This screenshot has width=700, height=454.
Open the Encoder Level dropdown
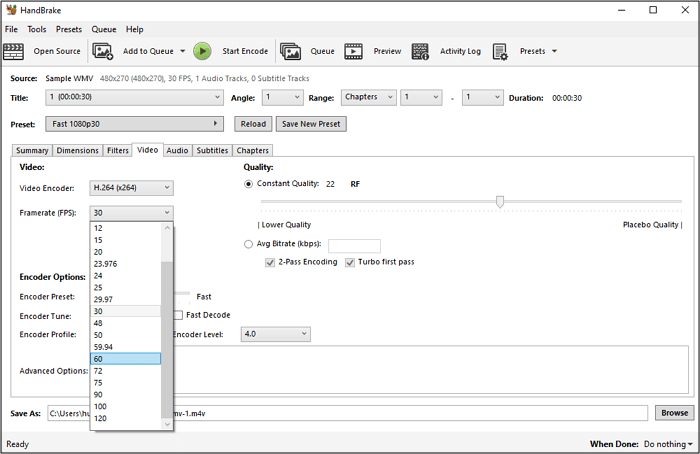pos(276,334)
